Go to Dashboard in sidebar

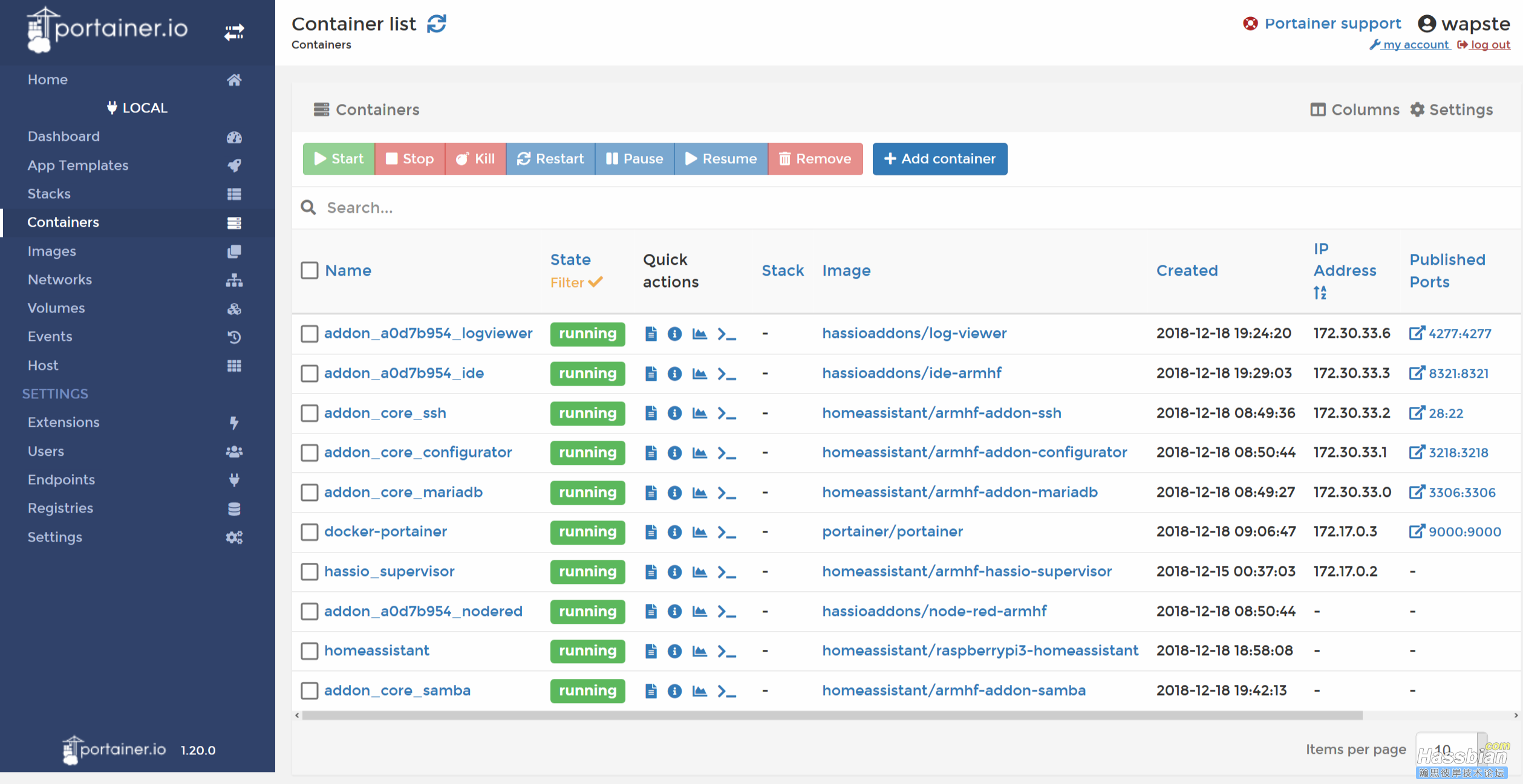tap(136, 137)
